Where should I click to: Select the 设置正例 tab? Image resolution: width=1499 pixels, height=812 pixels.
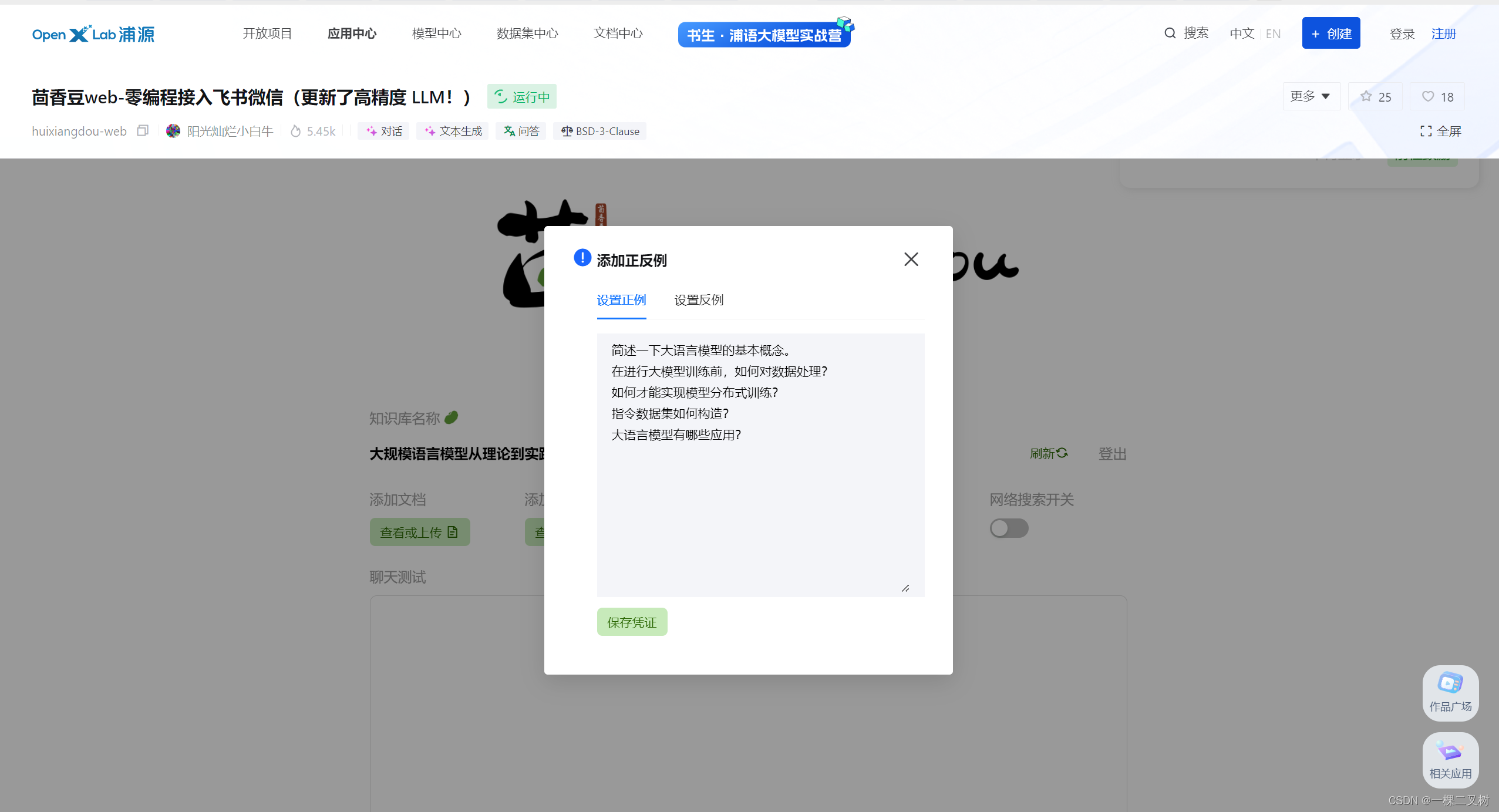point(621,300)
